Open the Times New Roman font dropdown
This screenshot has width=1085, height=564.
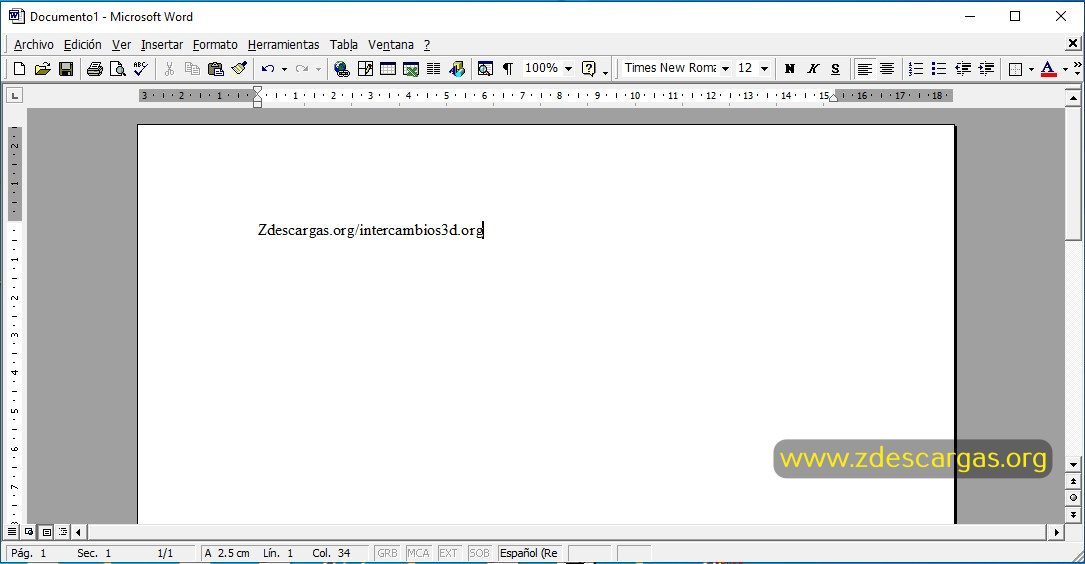725,69
